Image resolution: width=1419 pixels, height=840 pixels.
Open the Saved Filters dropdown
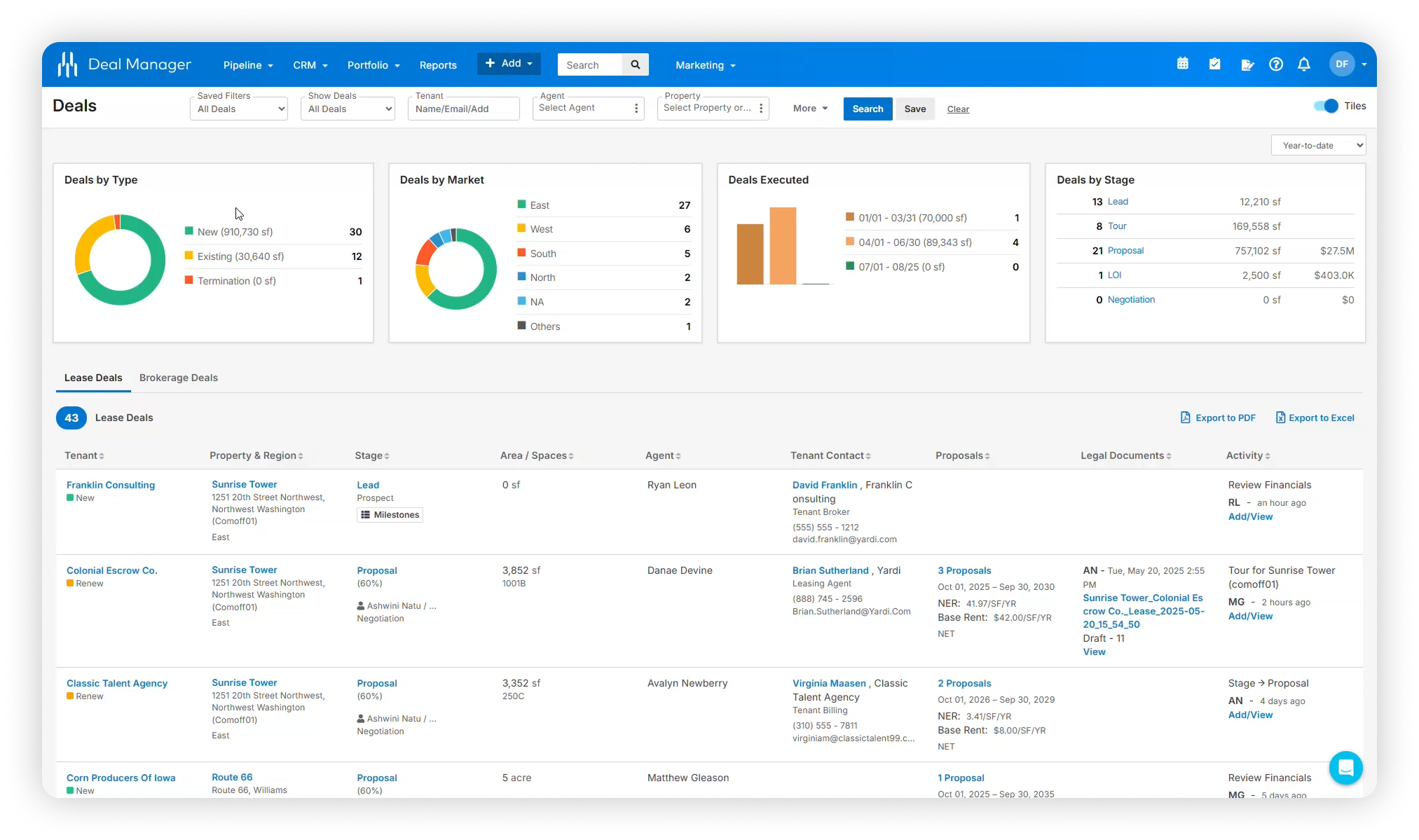click(238, 109)
